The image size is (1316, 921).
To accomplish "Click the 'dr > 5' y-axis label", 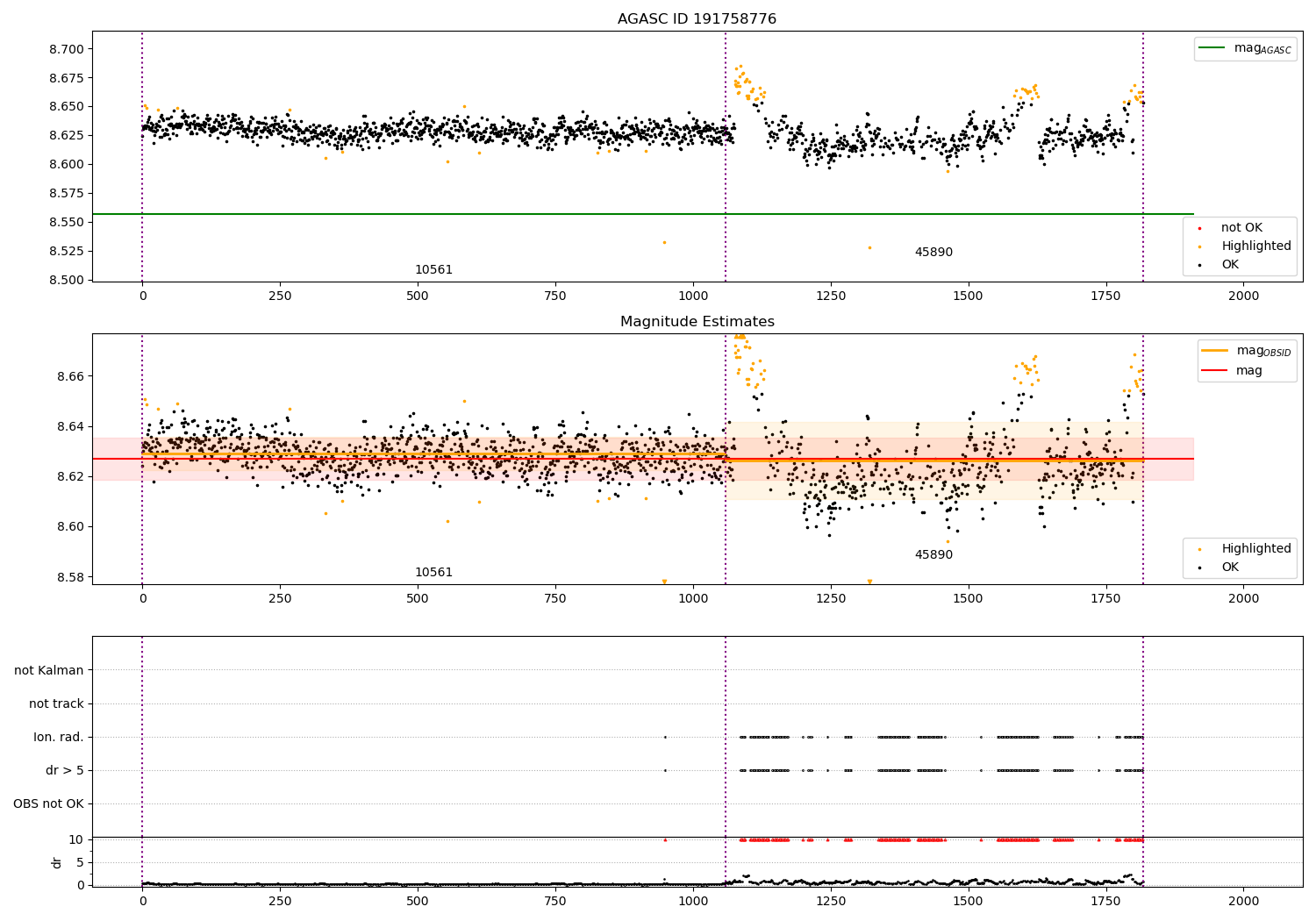I will (65, 770).
